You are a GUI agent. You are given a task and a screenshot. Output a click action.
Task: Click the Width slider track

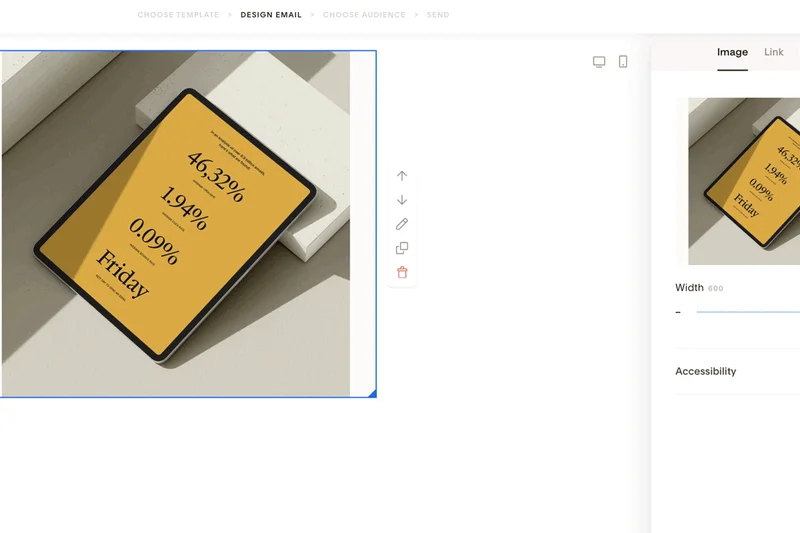[x=748, y=312]
